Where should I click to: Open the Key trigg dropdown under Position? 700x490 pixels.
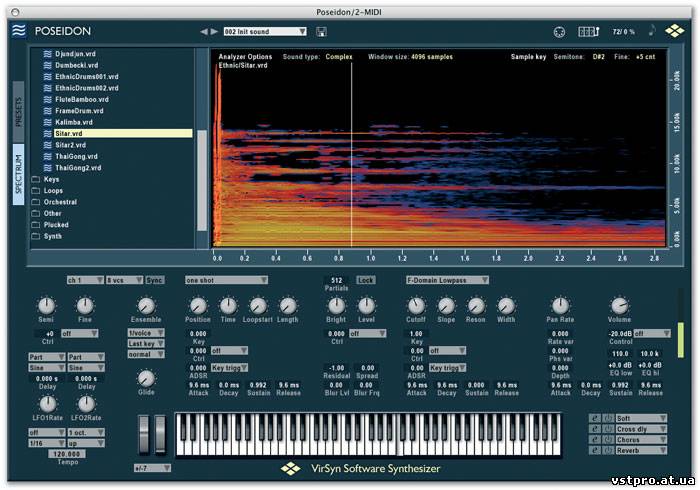229,368
